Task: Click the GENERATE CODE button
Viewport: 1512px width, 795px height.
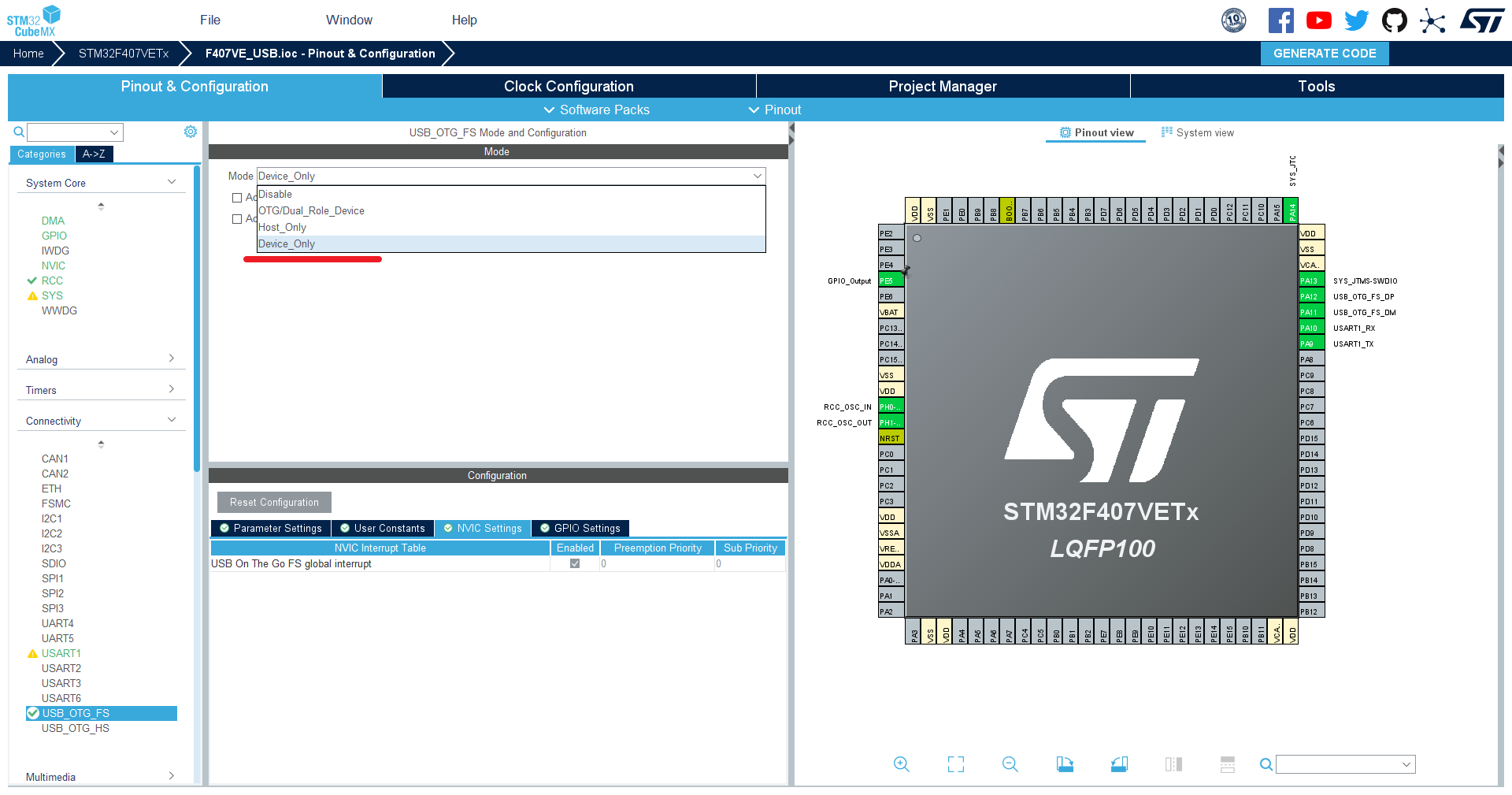Action: (x=1325, y=54)
